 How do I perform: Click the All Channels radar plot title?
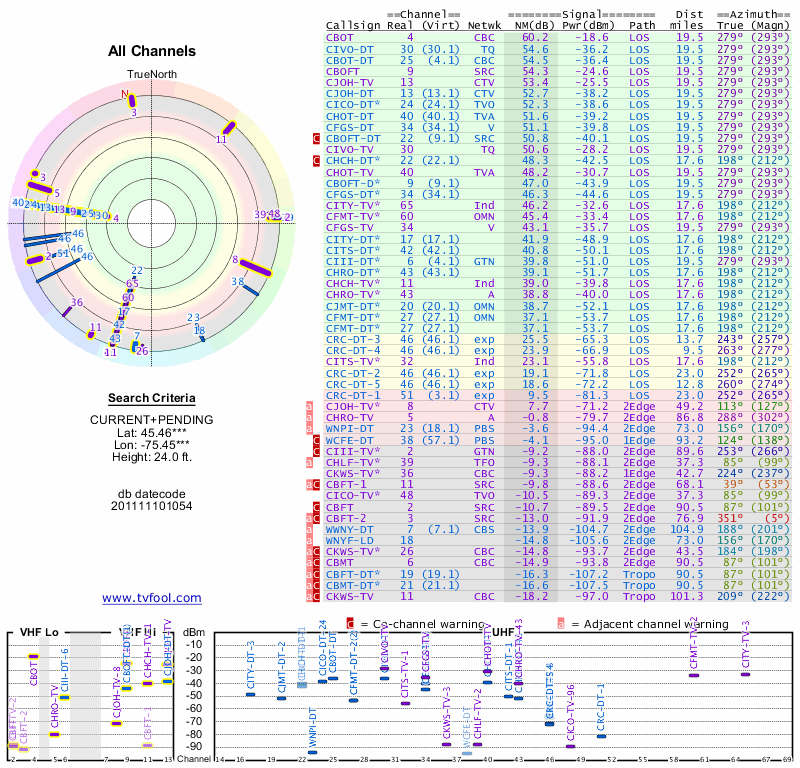(152, 51)
